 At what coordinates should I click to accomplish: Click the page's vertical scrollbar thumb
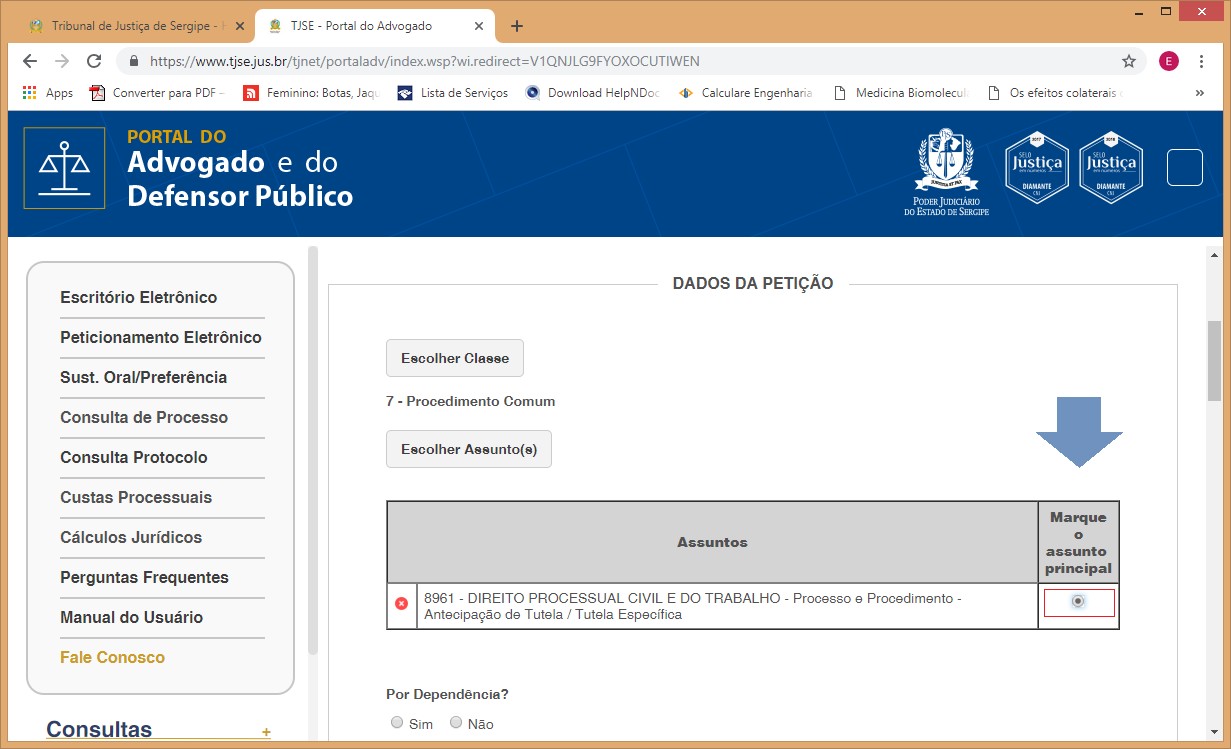coord(1214,360)
